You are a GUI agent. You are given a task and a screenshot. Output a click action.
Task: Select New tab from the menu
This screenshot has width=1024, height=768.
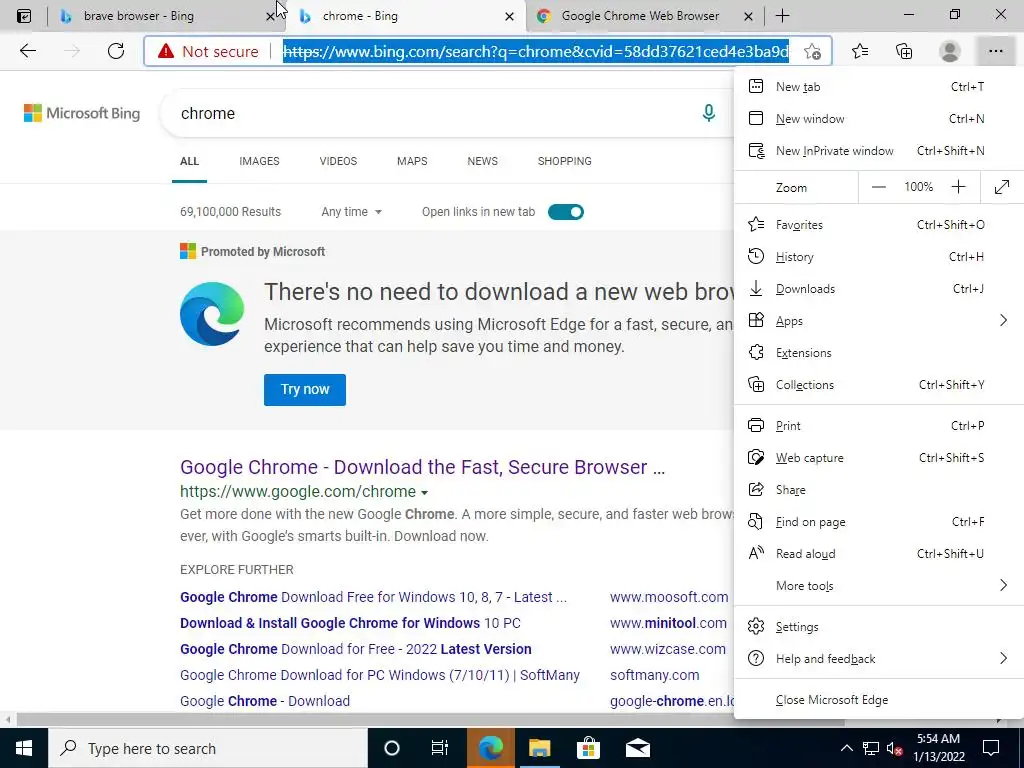879,87
